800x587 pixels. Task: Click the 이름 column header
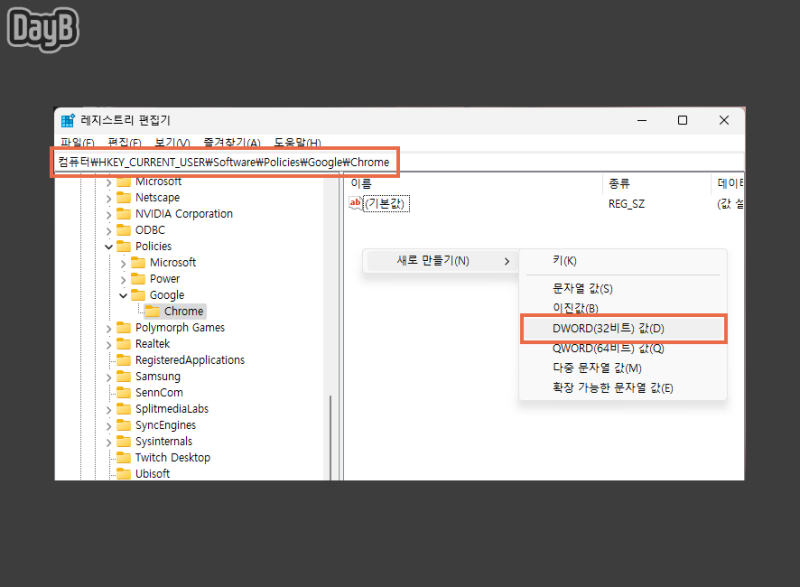[474, 183]
